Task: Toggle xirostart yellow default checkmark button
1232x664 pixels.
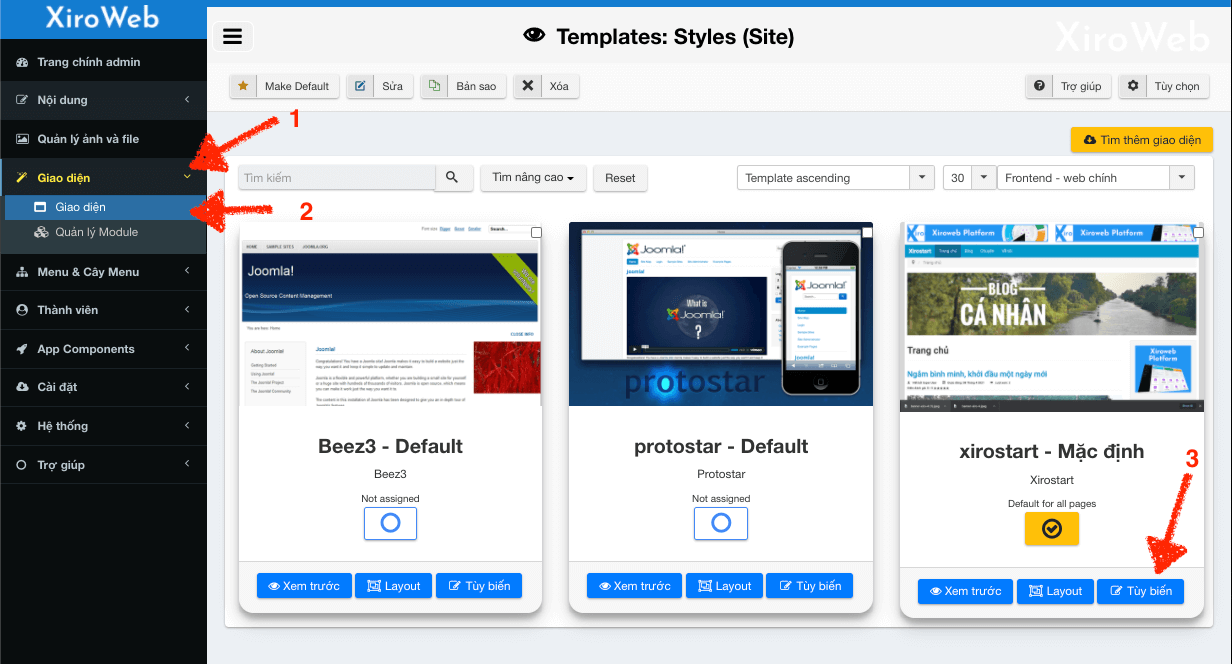Action: coord(1052,528)
